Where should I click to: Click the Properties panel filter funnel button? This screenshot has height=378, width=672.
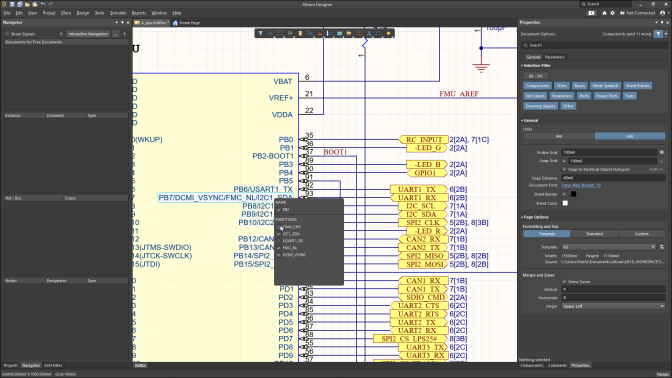pyautogui.click(x=658, y=34)
